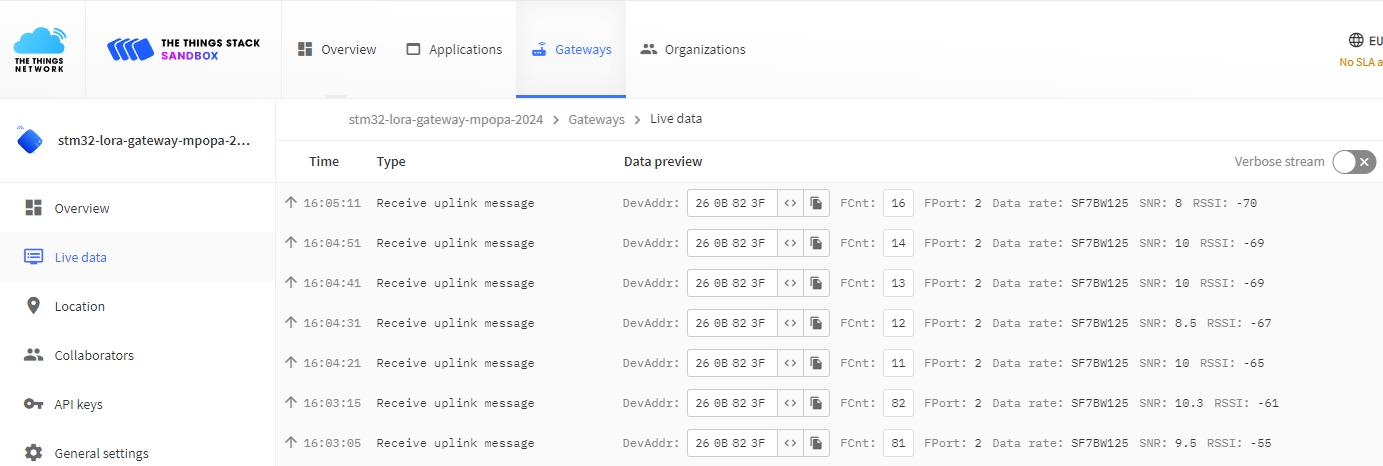Viewport: 1383px width, 466px height.
Task: Click the Gateways breadcrumb link
Action: click(596, 119)
